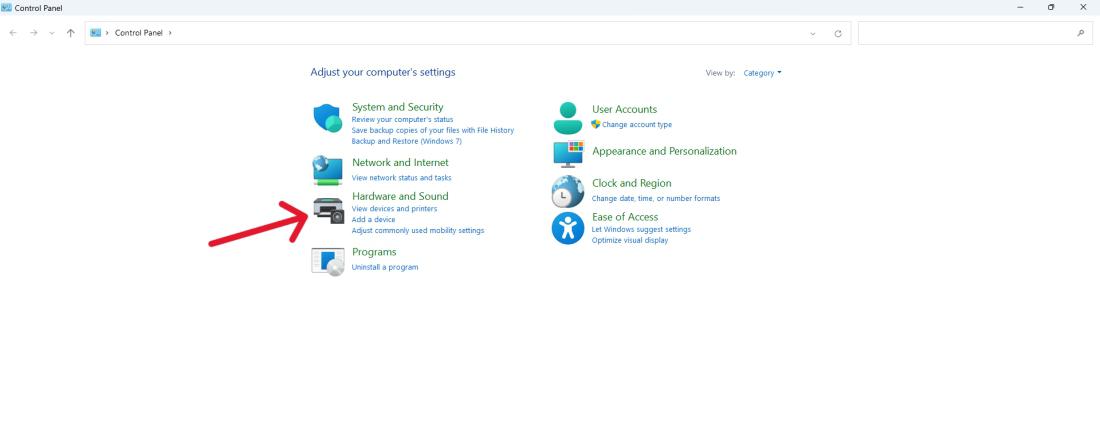
Task: Refresh the Control Panel view
Action: point(838,33)
